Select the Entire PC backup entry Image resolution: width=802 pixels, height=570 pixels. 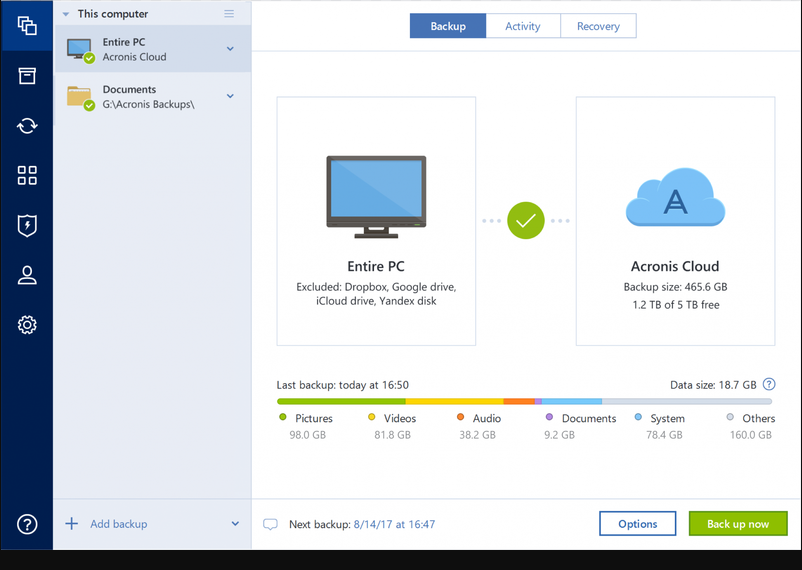(x=152, y=49)
